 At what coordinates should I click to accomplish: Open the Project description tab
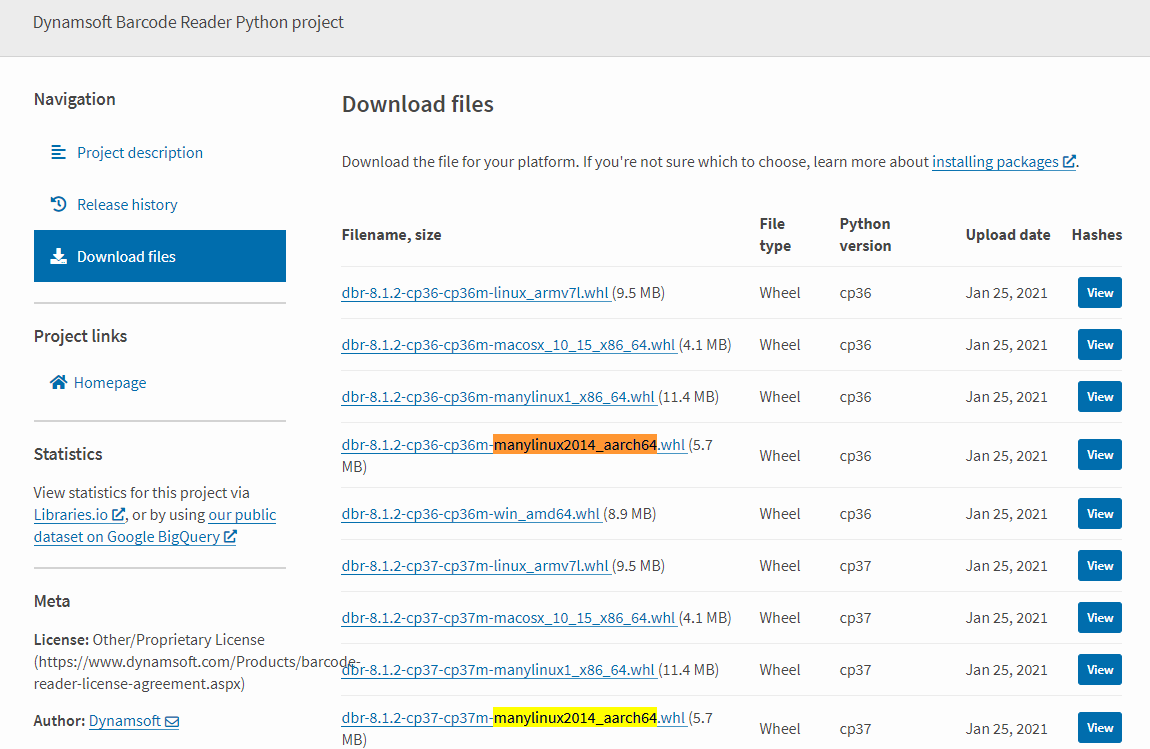coord(139,152)
